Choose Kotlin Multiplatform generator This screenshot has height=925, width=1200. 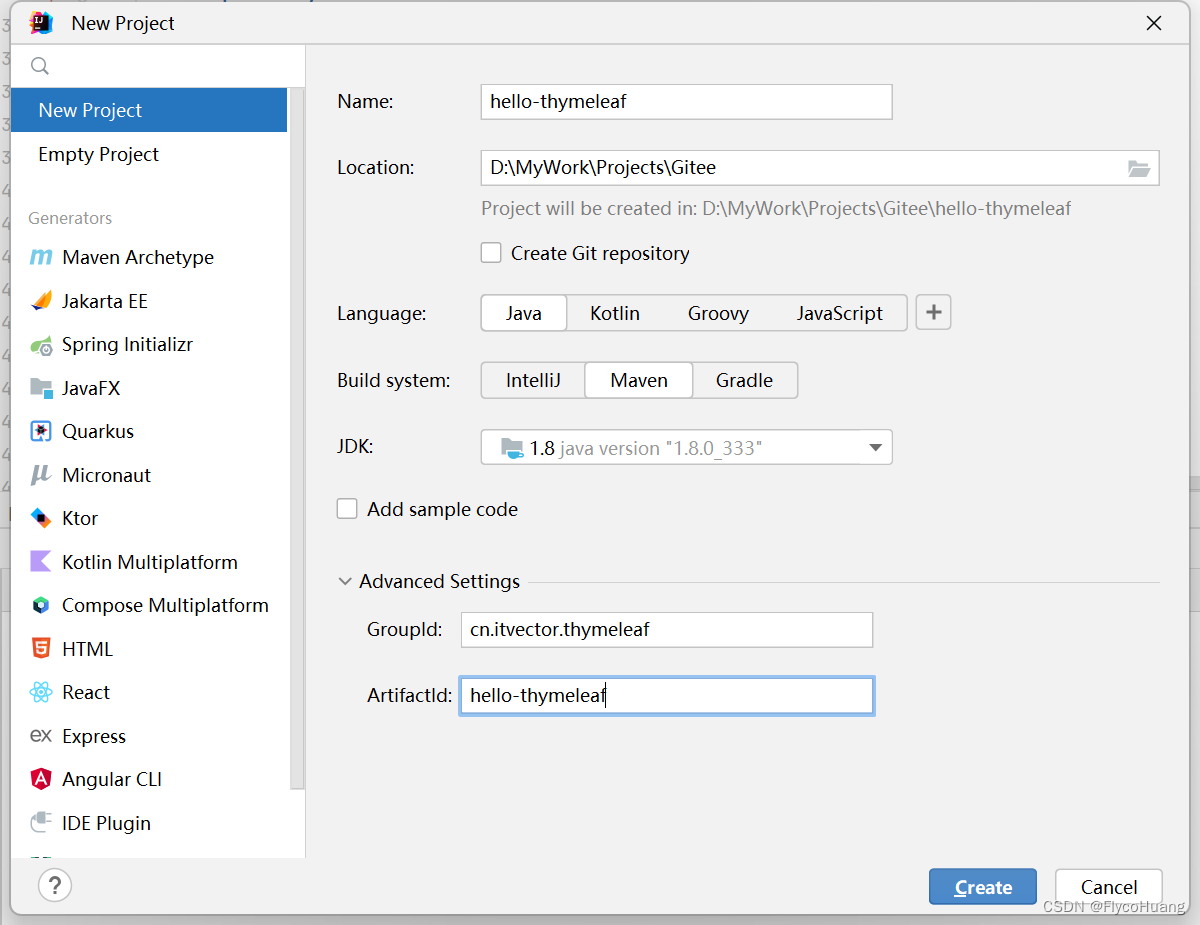click(x=149, y=562)
